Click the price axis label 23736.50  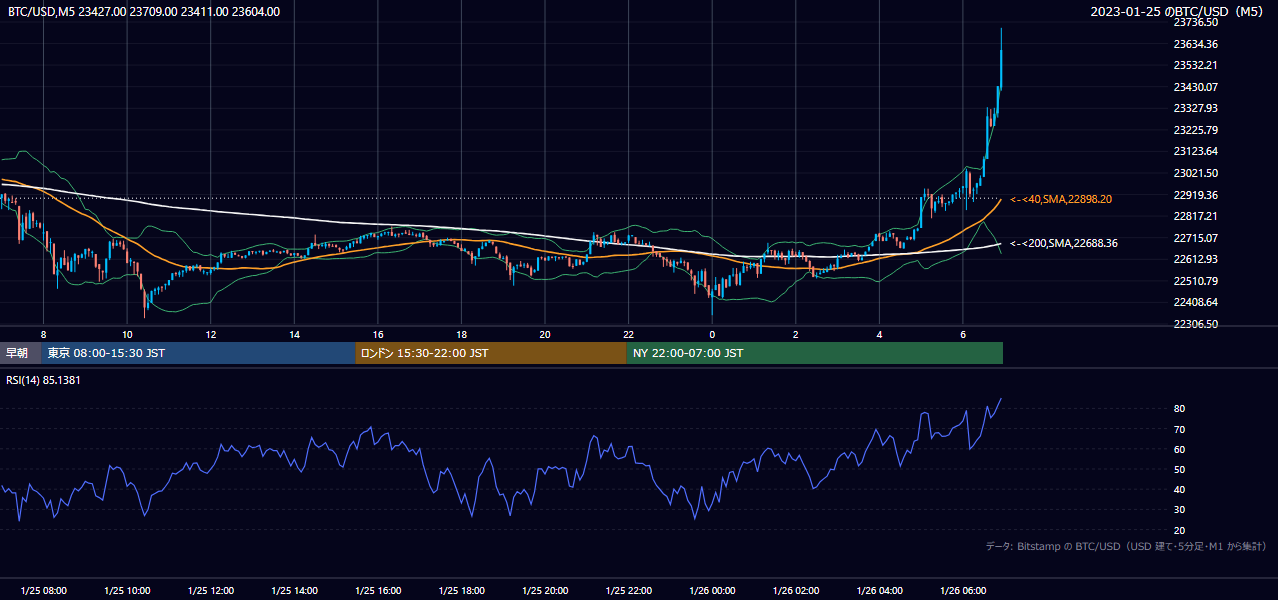[x=1195, y=22]
